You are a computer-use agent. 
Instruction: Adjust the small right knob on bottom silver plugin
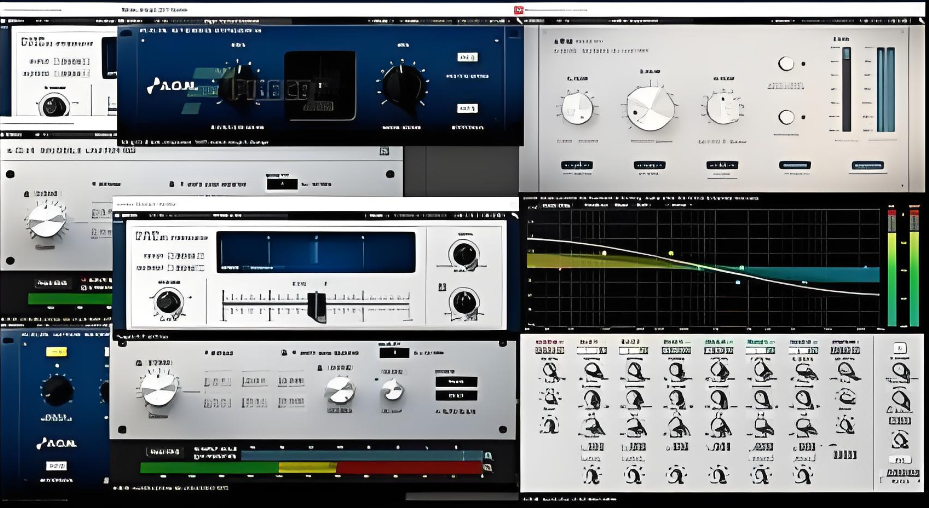392,389
